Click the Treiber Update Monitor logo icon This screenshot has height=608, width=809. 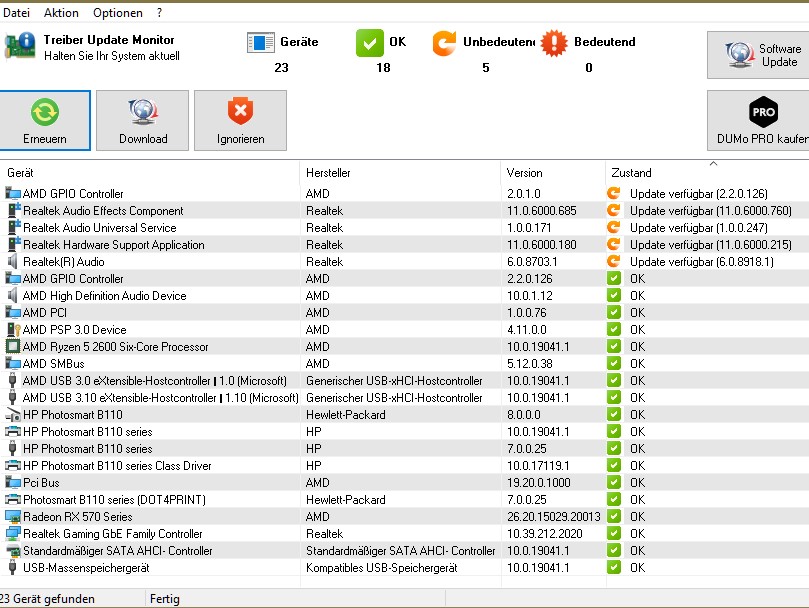click(x=20, y=45)
